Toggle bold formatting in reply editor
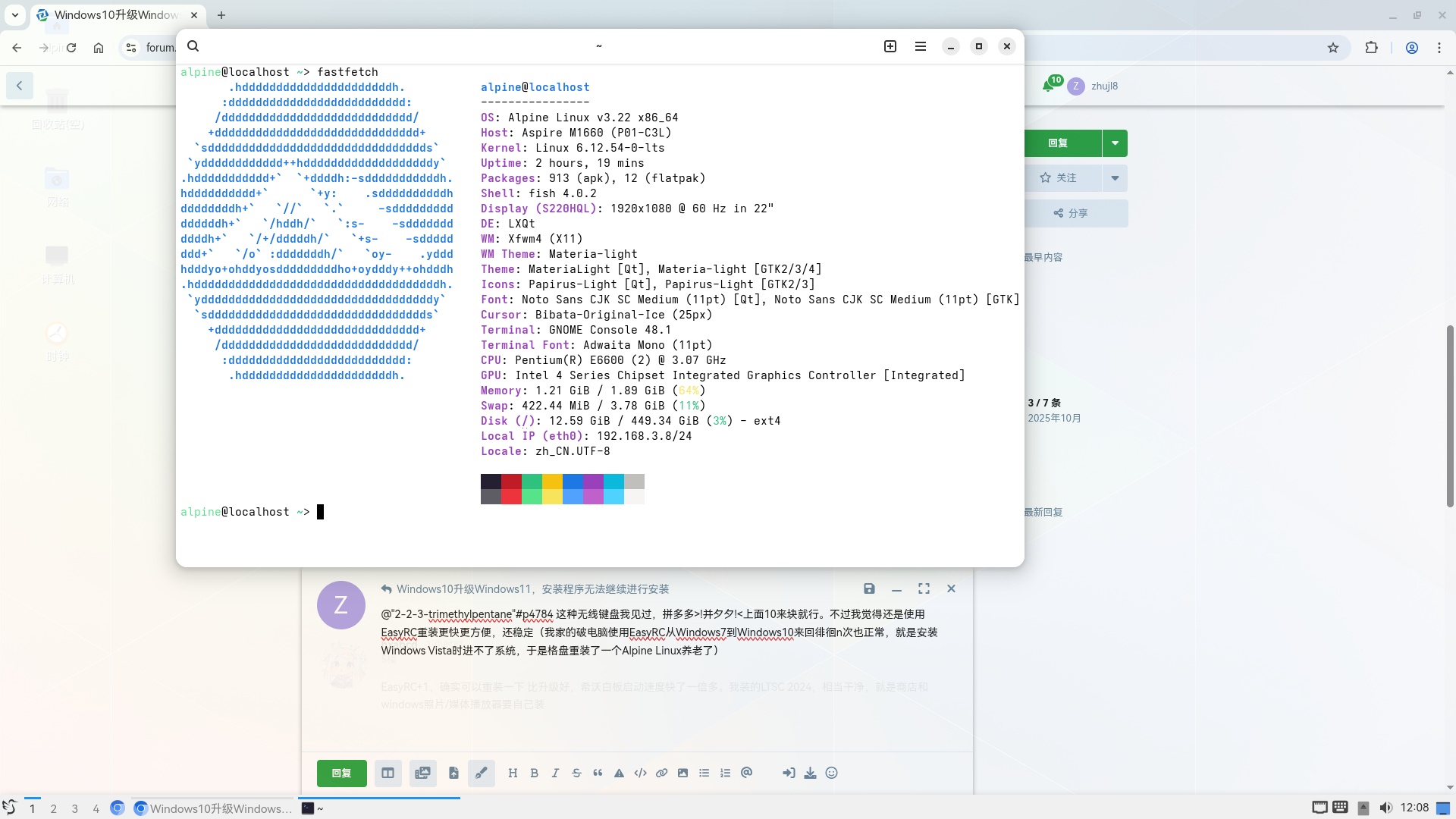The width and height of the screenshot is (1456, 819). [x=534, y=773]
